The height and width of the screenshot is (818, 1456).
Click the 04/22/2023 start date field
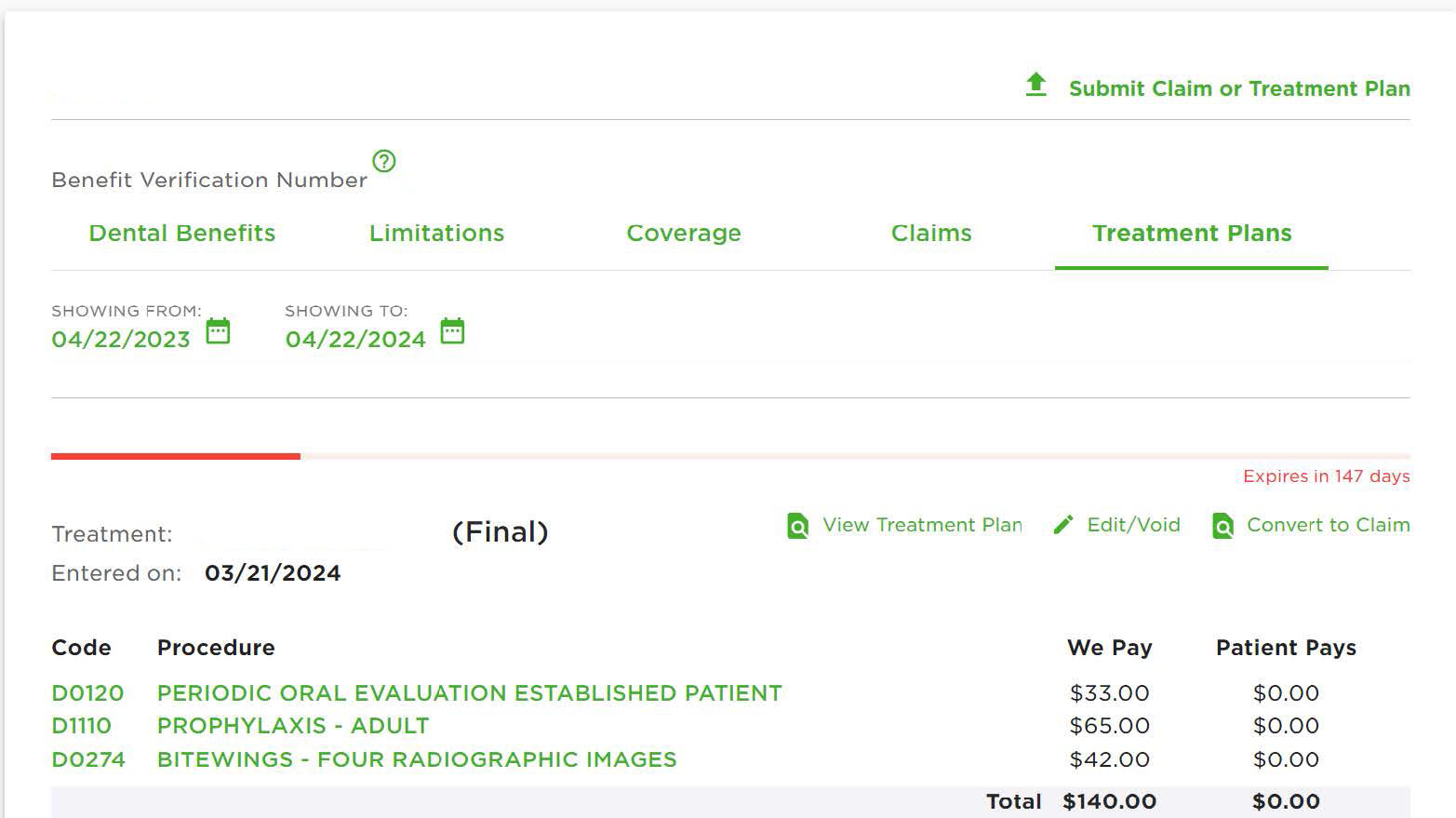coord(121,340)
